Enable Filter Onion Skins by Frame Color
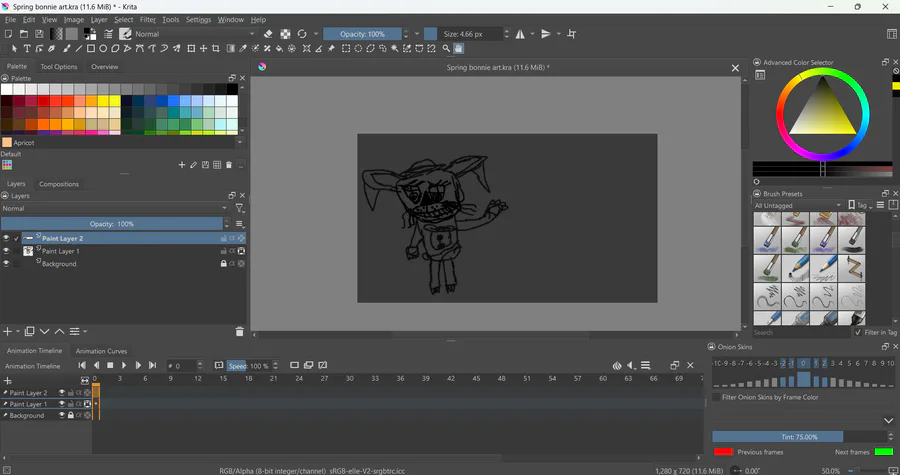900x475 pixels. pos(716,397)
